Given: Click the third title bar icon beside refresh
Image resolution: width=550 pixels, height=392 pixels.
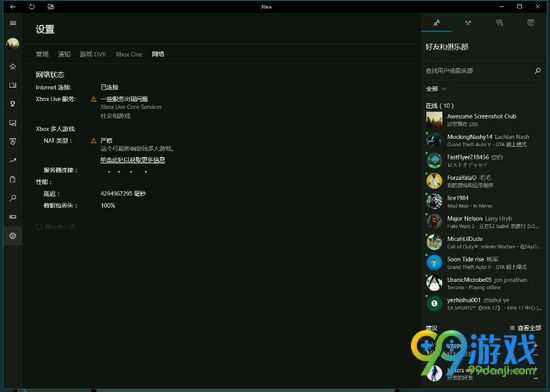Looking at the screenshot, I should tap(51, 7).
